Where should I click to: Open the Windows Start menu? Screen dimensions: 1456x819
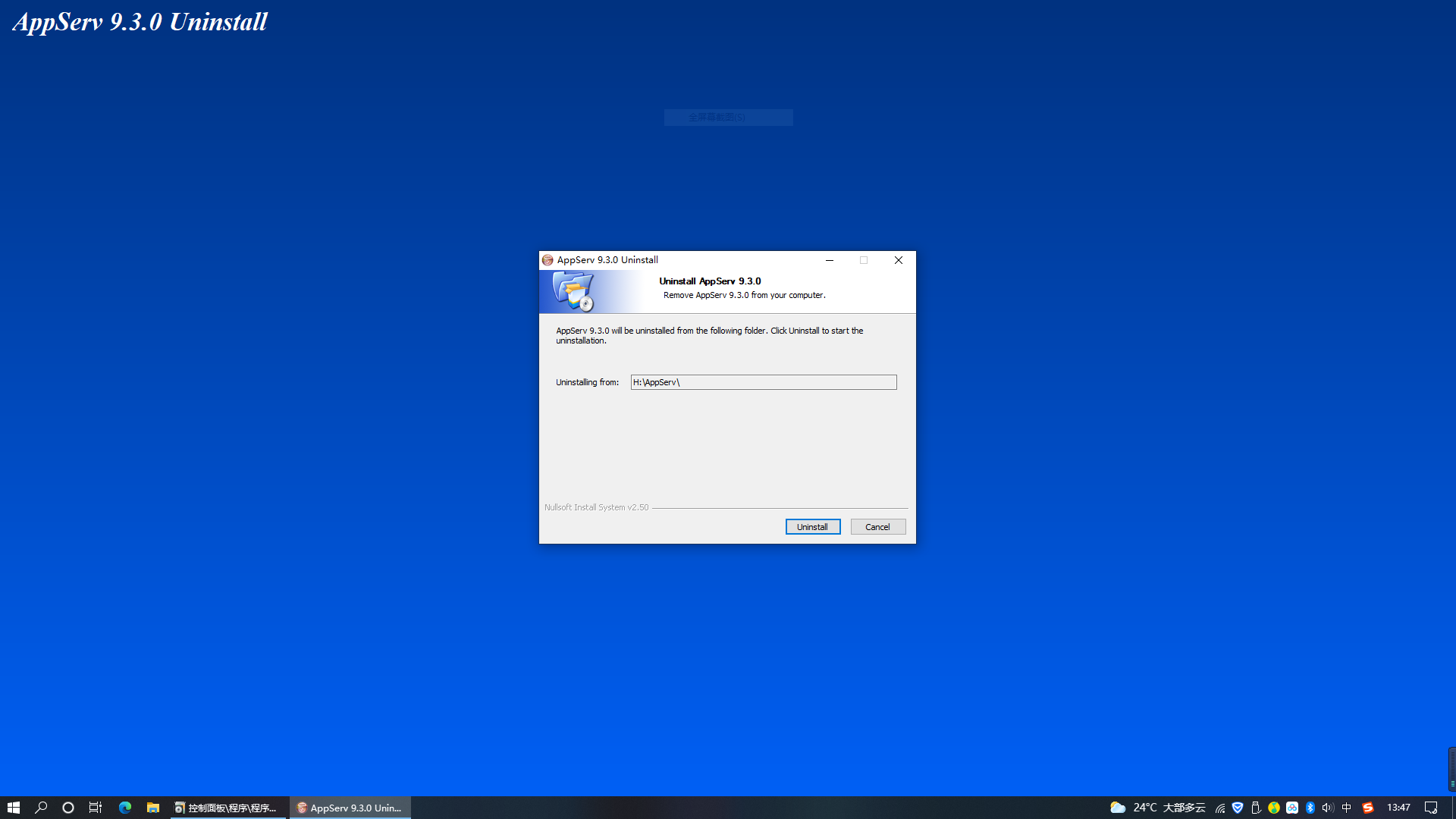pyautogui.click(x=13, y=808)
